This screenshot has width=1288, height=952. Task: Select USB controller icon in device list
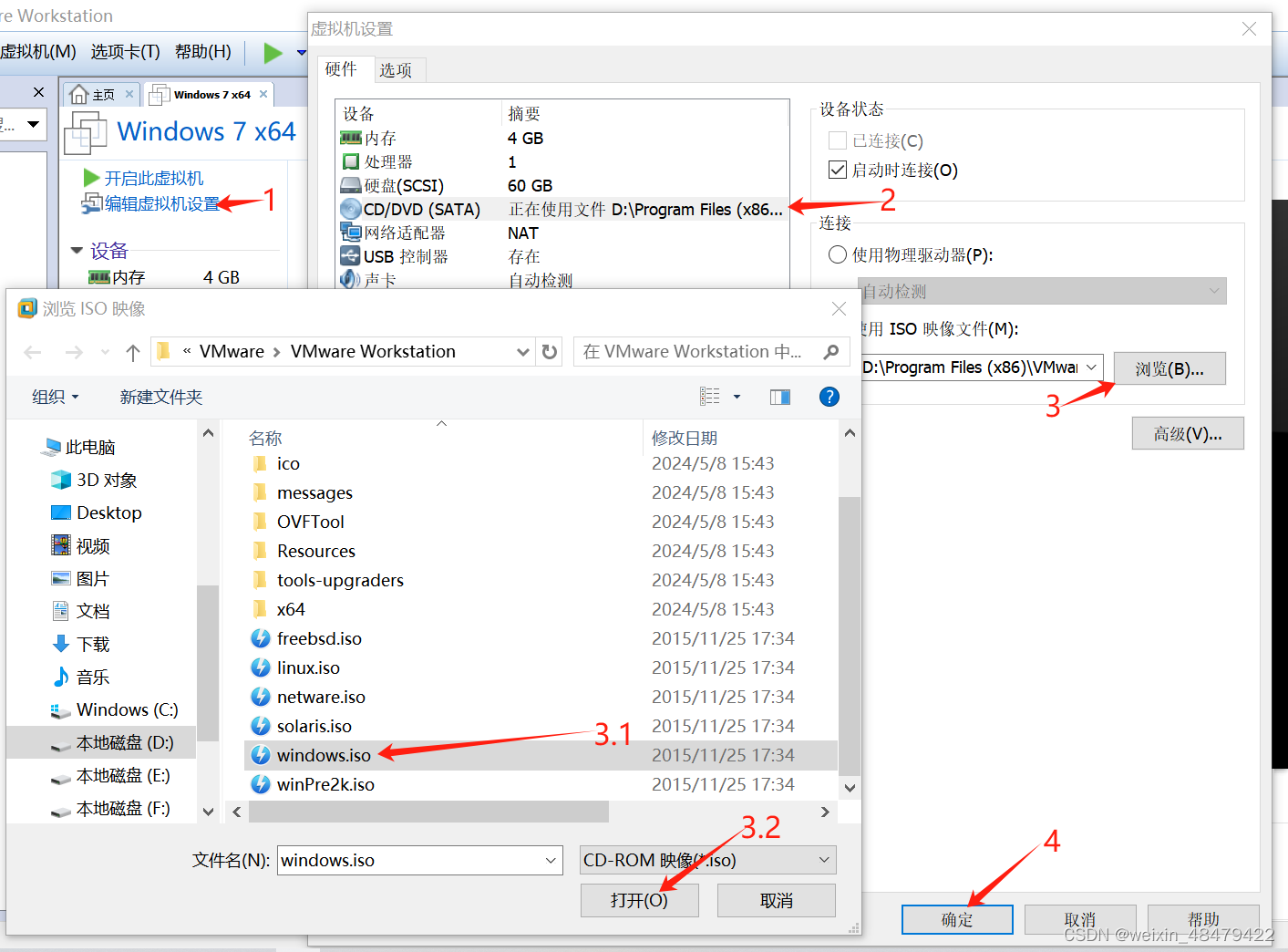(x=351, y=256)
